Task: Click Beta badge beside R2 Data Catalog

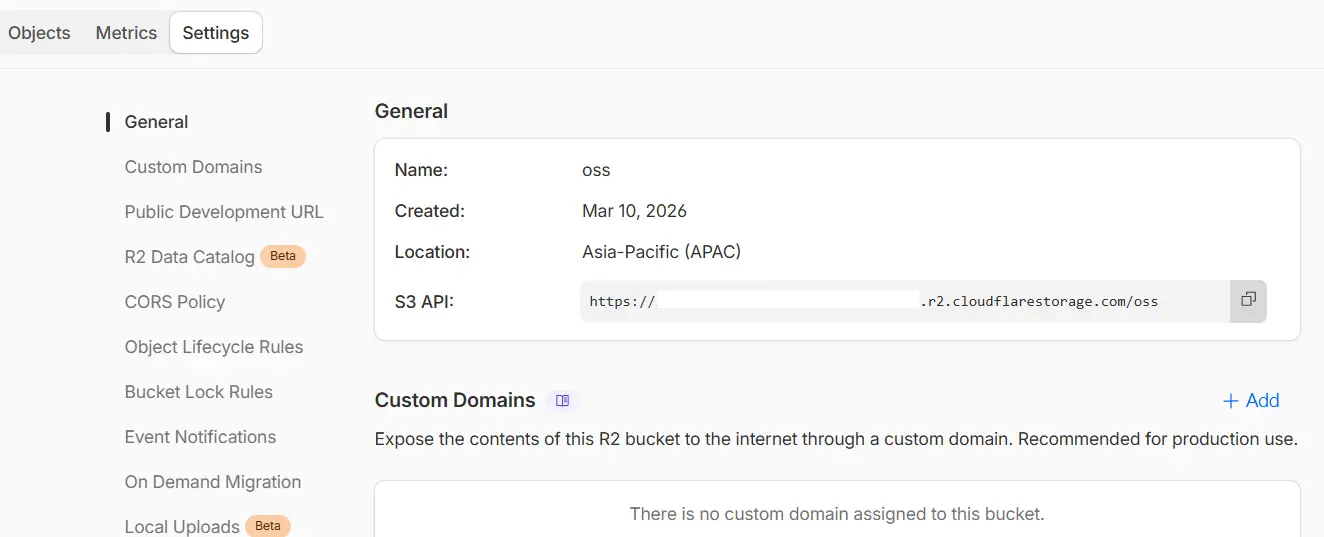Action: (283, 256)
